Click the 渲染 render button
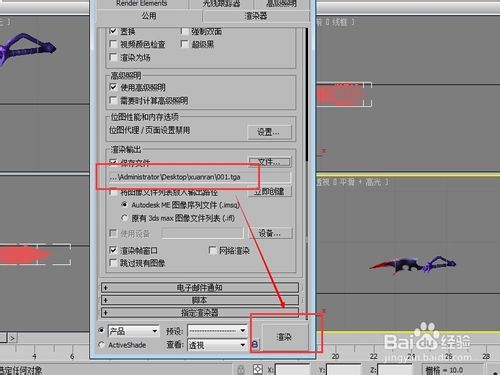 pos(284,337)
